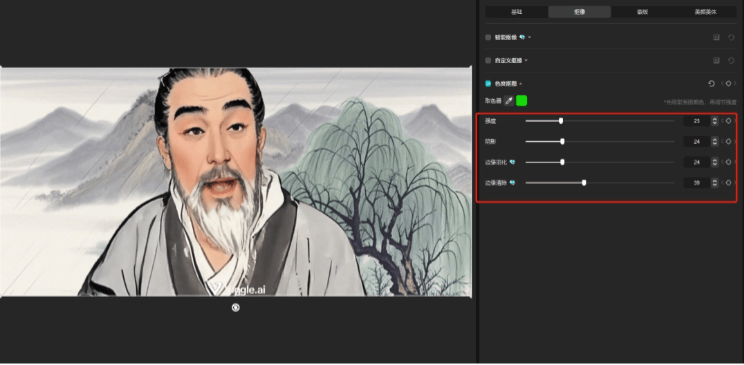
Task: Click the rotate handle below preview
Action: pos(235,308)
